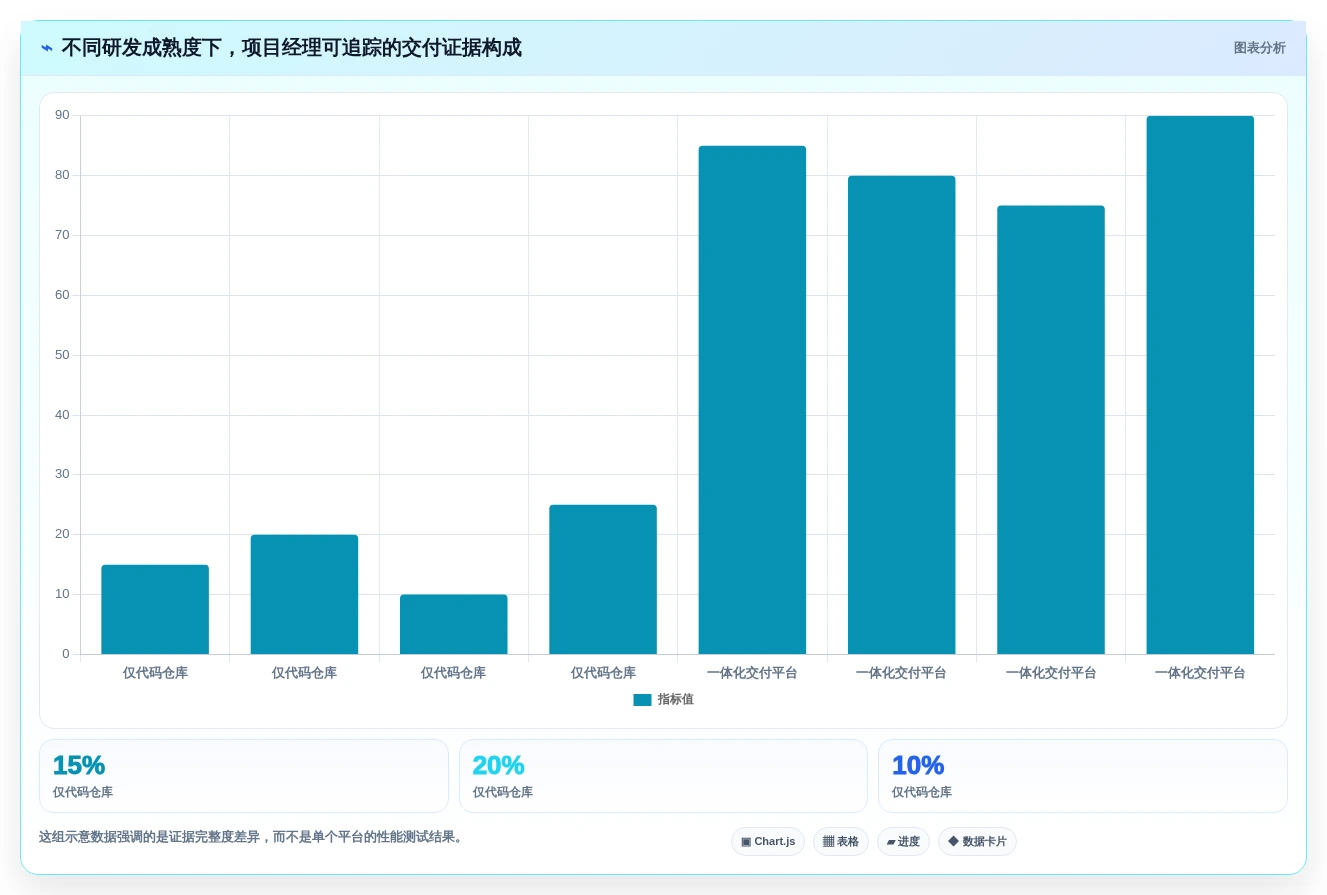Click the shortest bar with value 10
Screen dimensions: 1327x895
[453, 624]
